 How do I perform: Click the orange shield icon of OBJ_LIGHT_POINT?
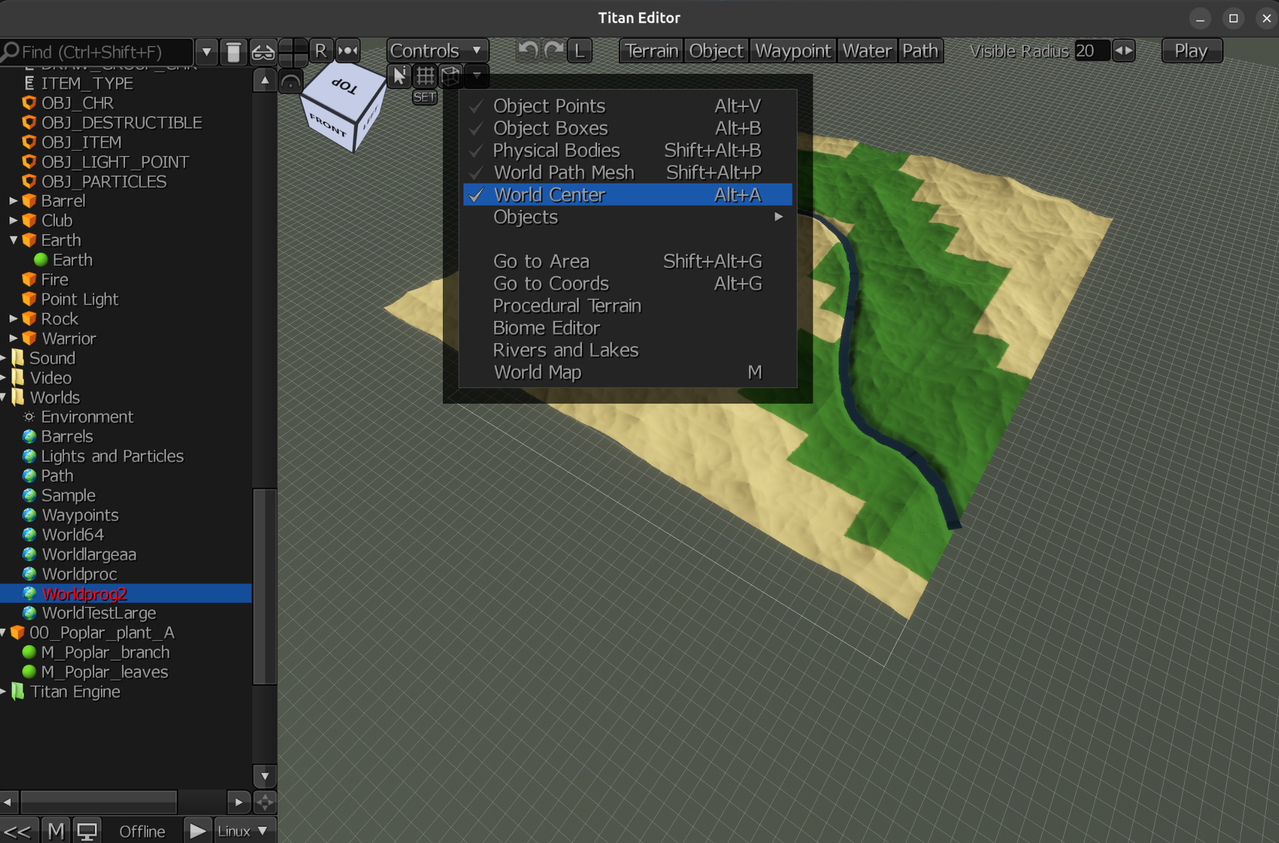(x=30, y=162)
